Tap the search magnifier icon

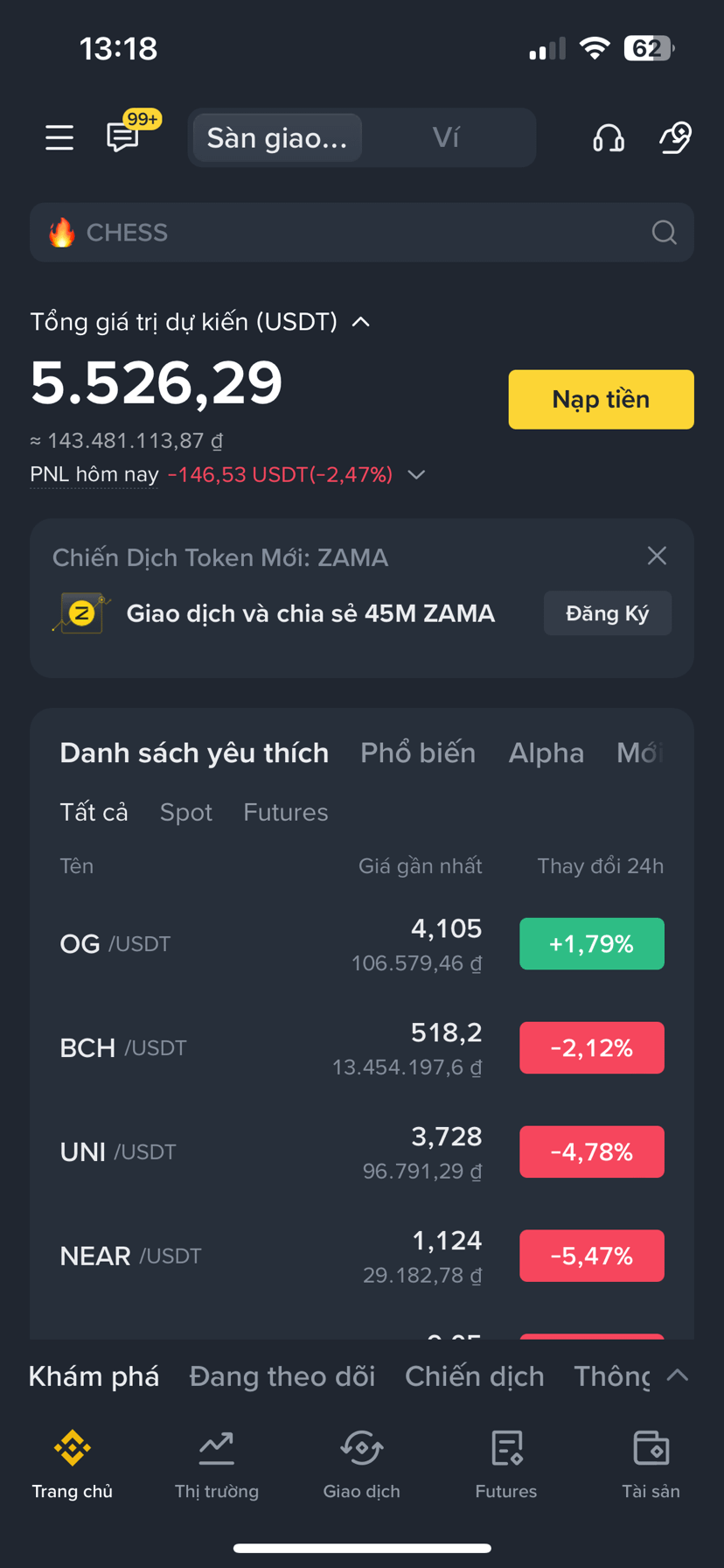tap(665, 233)
